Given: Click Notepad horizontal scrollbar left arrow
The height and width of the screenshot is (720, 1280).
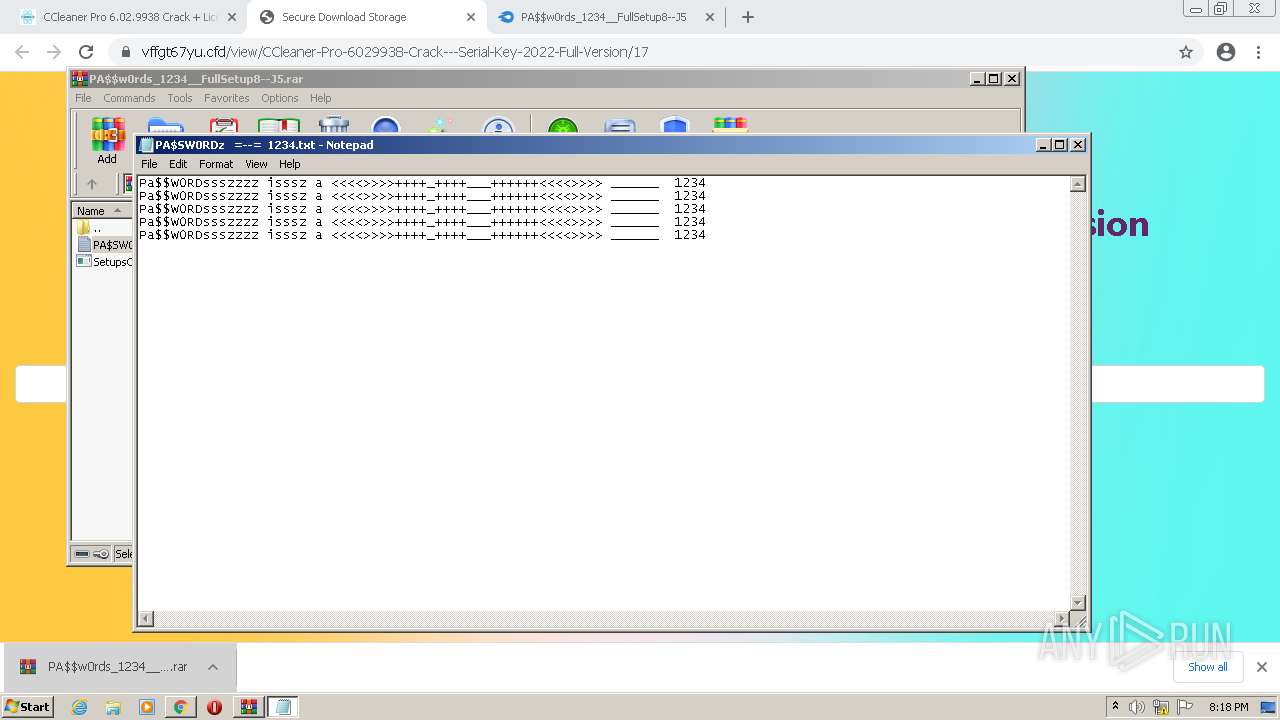Looking at the screenshot, I should coord(146,619).
